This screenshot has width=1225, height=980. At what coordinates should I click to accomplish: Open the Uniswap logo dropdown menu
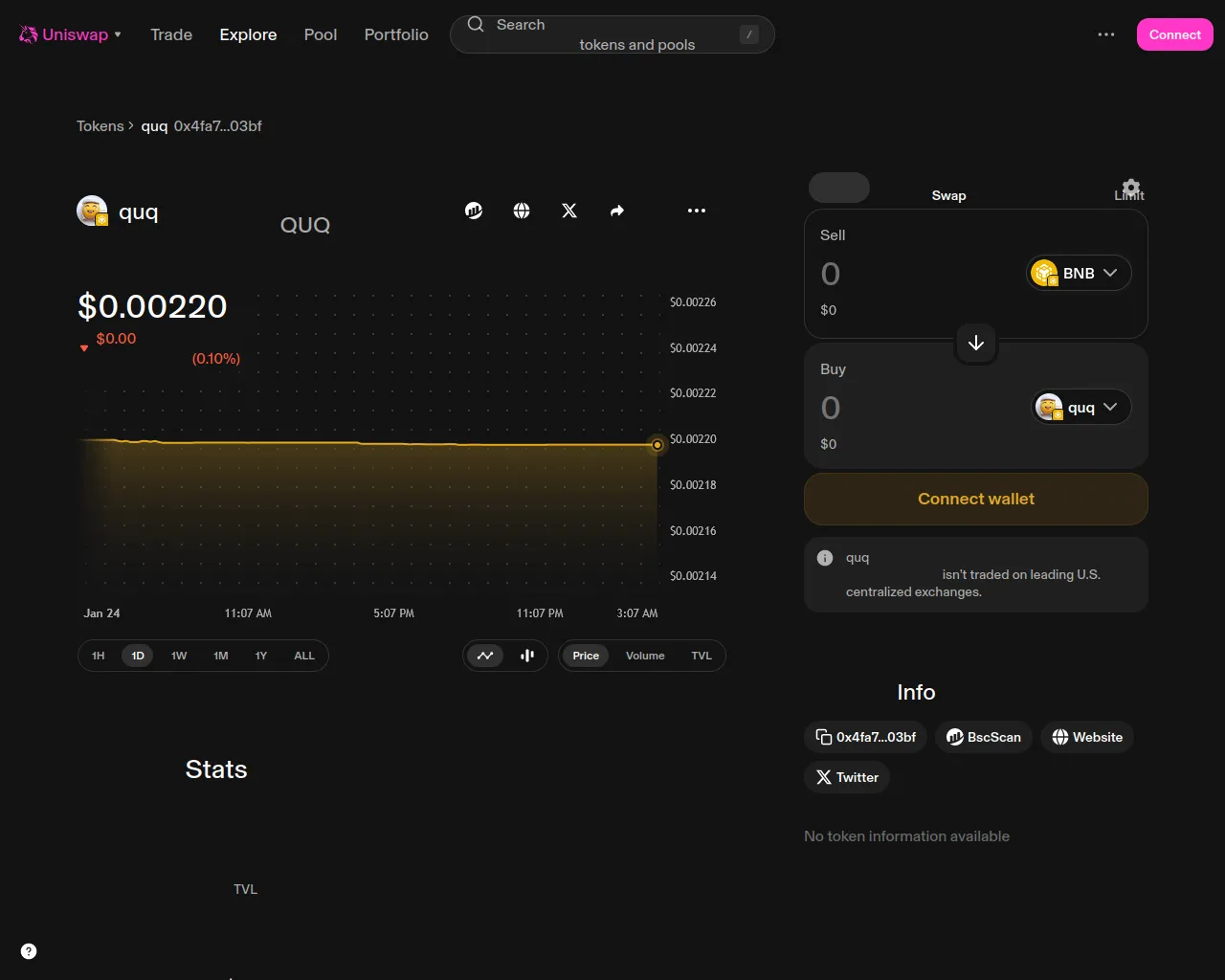pos(71,34)
